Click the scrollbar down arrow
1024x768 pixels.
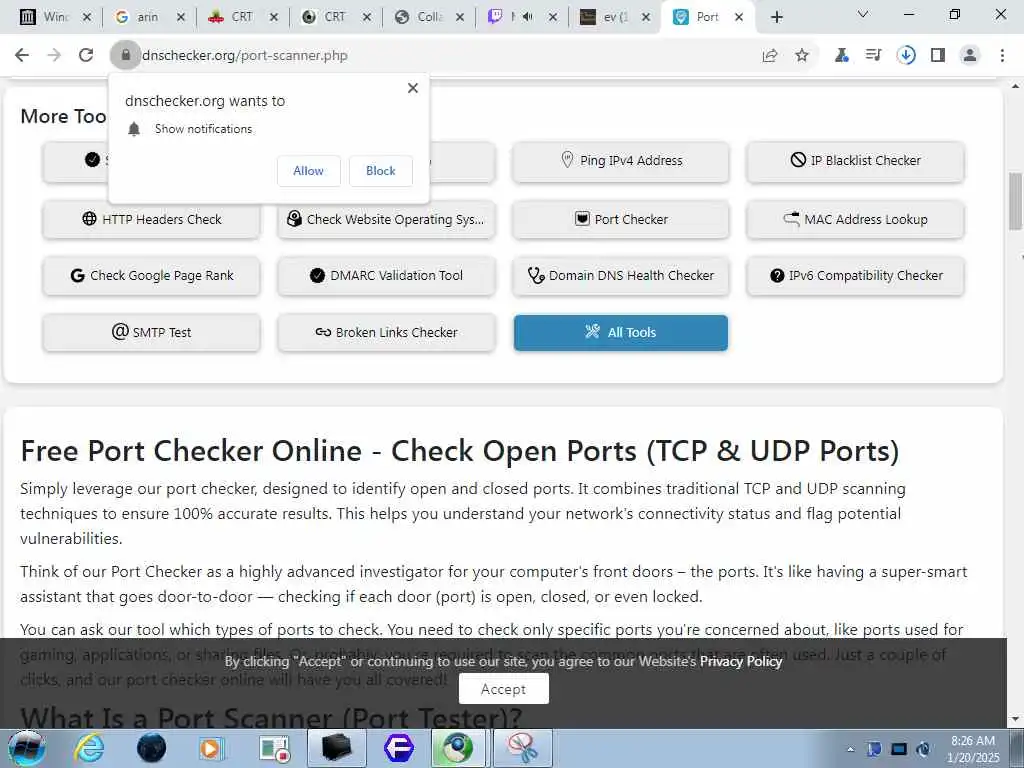tap(1015, 719)
